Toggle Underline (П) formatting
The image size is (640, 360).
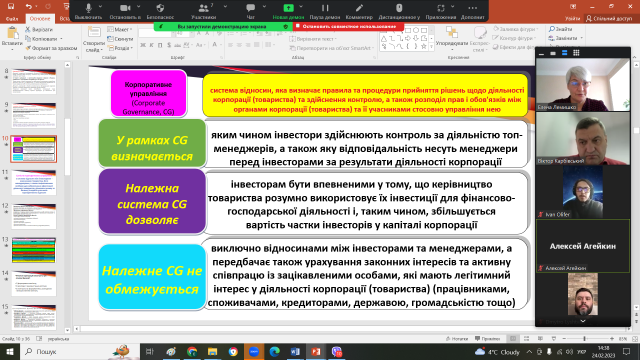click(160, 45)
